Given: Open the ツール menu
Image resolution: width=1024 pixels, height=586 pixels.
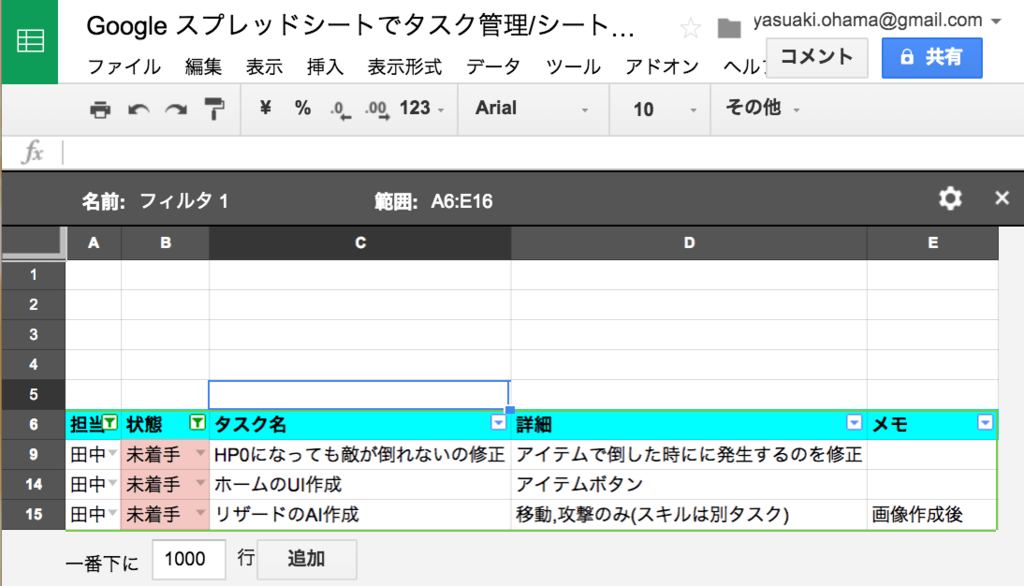Looking at the screenshot, I should coord(573,67).
